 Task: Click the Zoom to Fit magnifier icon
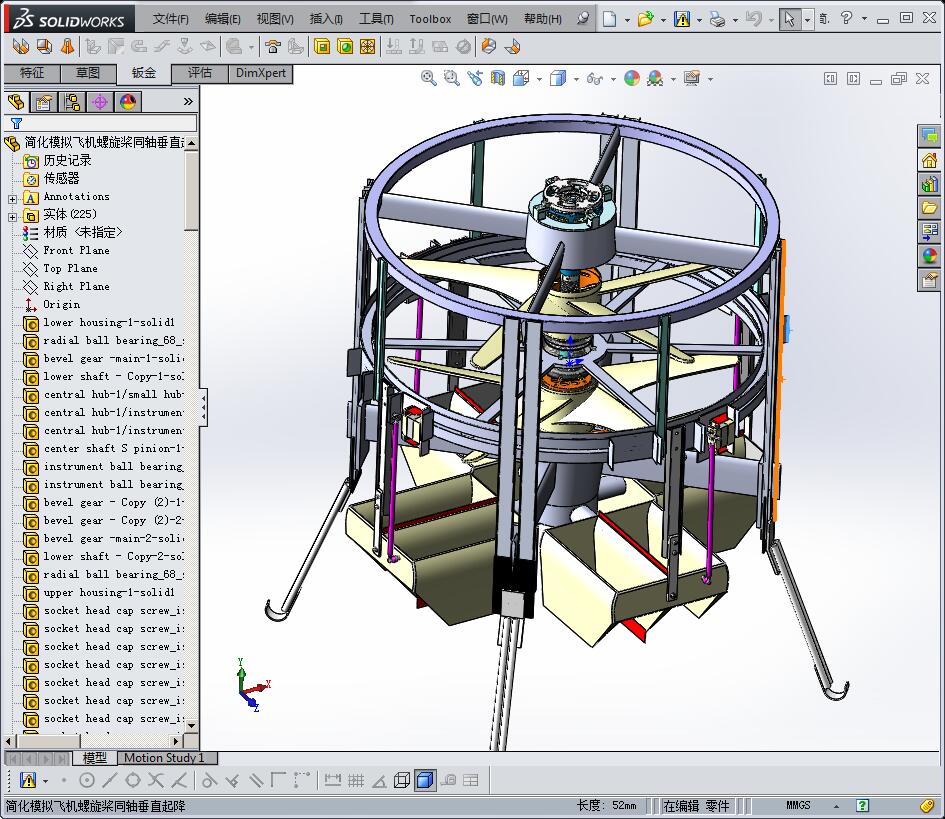point(429,79)
